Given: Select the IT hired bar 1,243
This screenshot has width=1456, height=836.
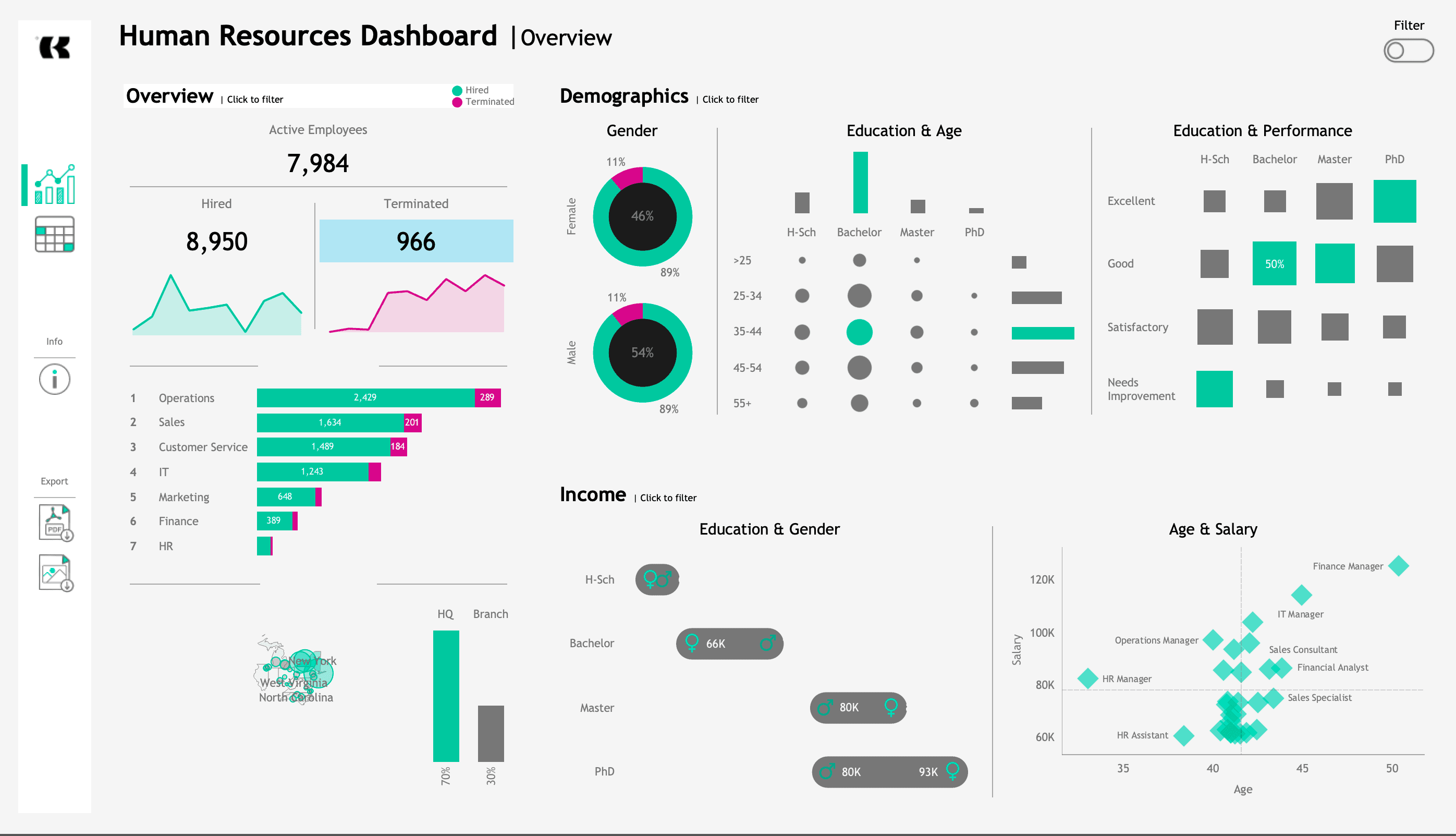Looking at the screenshot, I should tap(312, 471).
